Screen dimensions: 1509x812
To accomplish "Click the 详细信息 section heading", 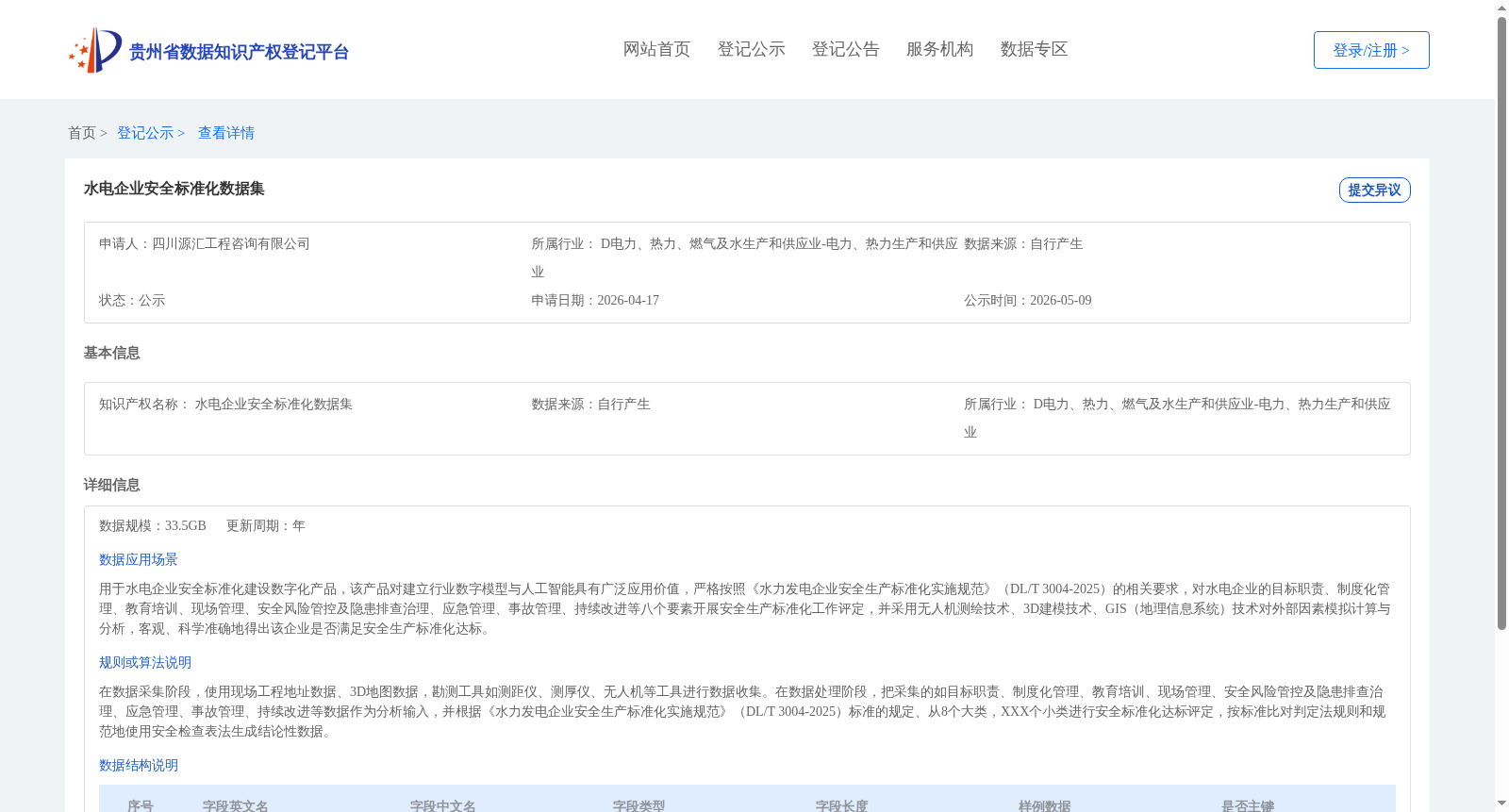I will point(111,485).
